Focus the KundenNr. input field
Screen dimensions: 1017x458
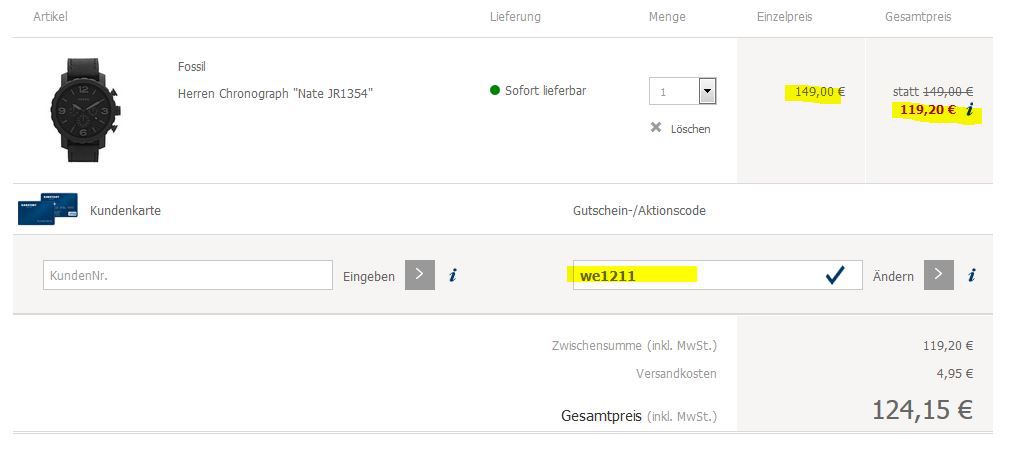click(x=187, y=276)
